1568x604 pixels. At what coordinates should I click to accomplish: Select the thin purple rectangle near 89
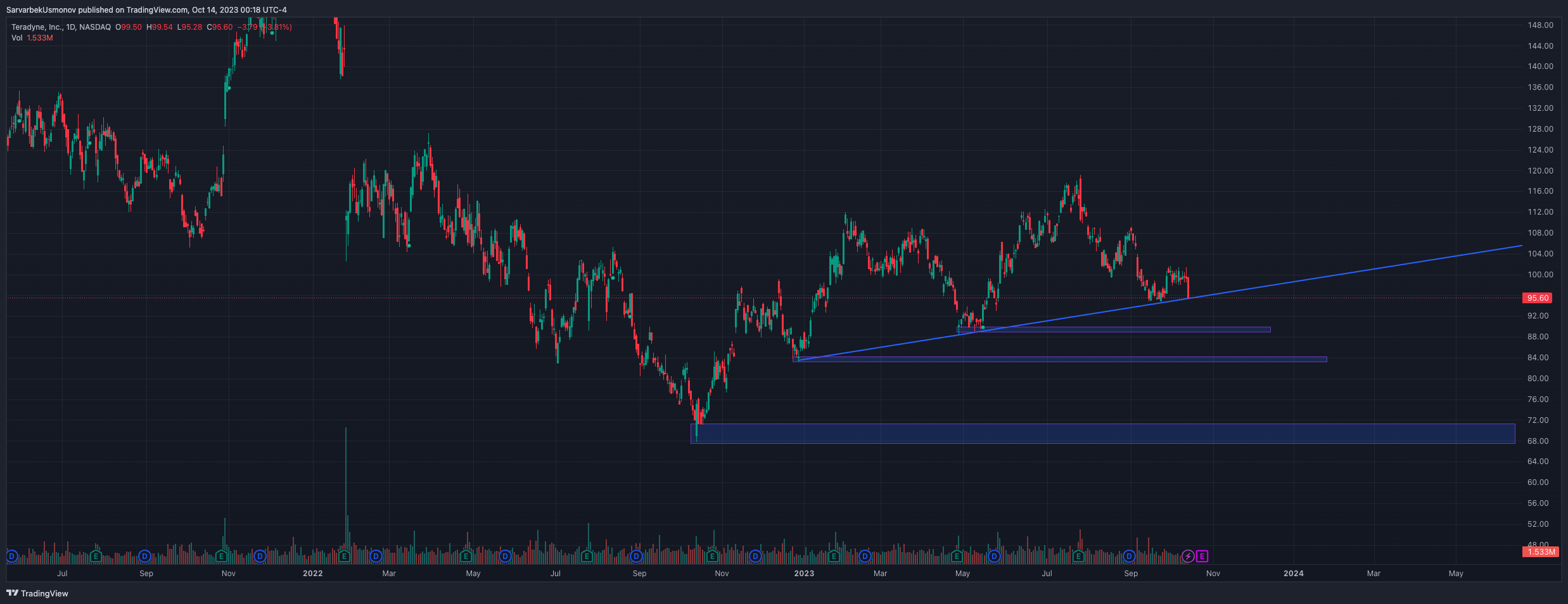point(1113,330)
